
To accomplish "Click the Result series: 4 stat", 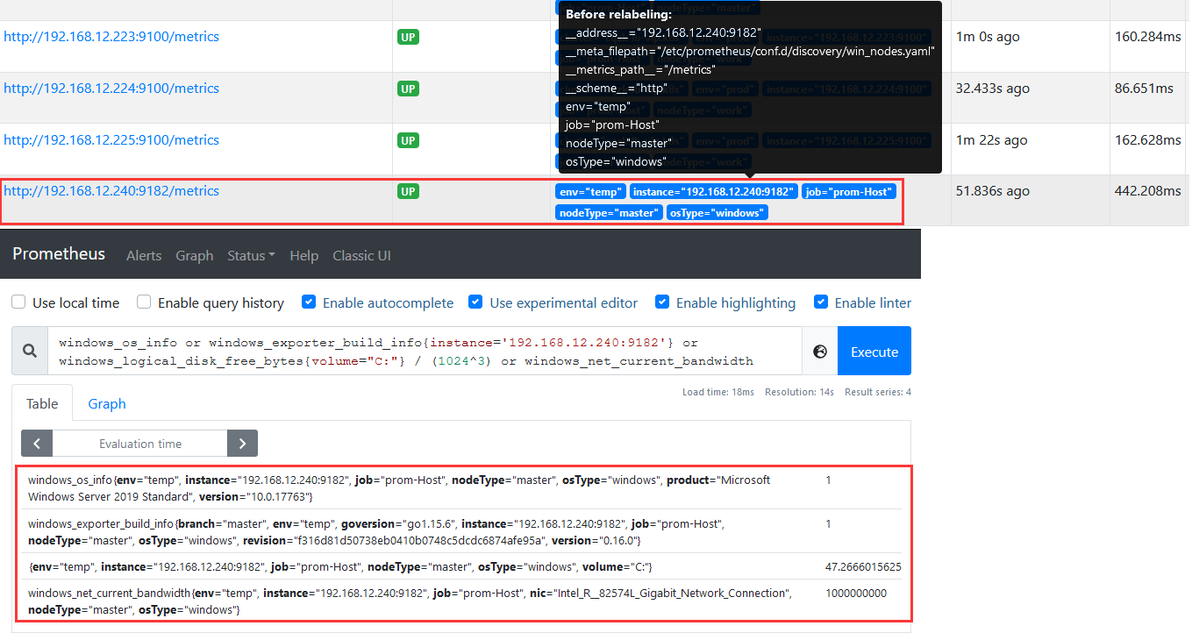I will click(878, 392).
